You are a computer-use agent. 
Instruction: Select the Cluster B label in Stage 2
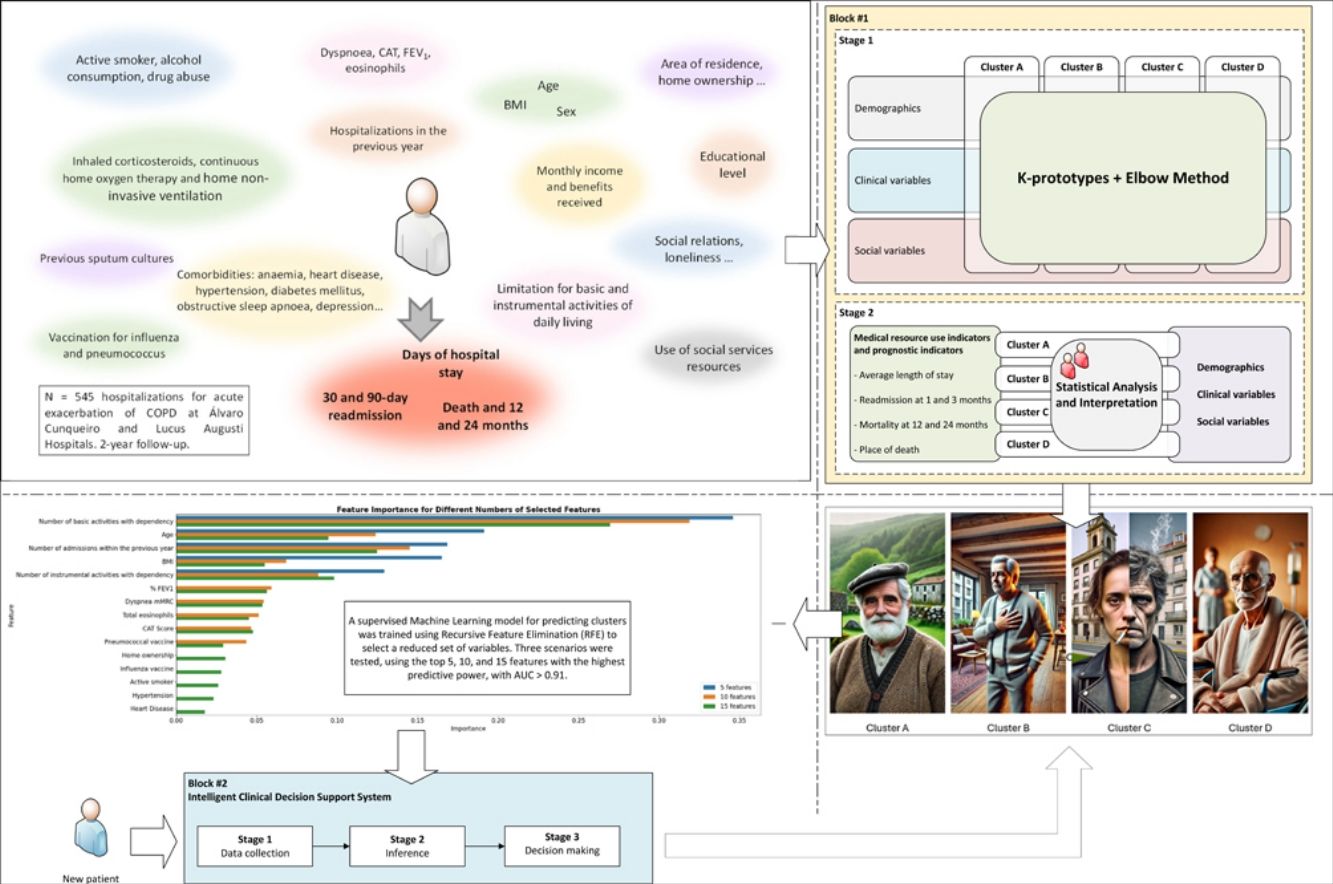point(1023,379)
